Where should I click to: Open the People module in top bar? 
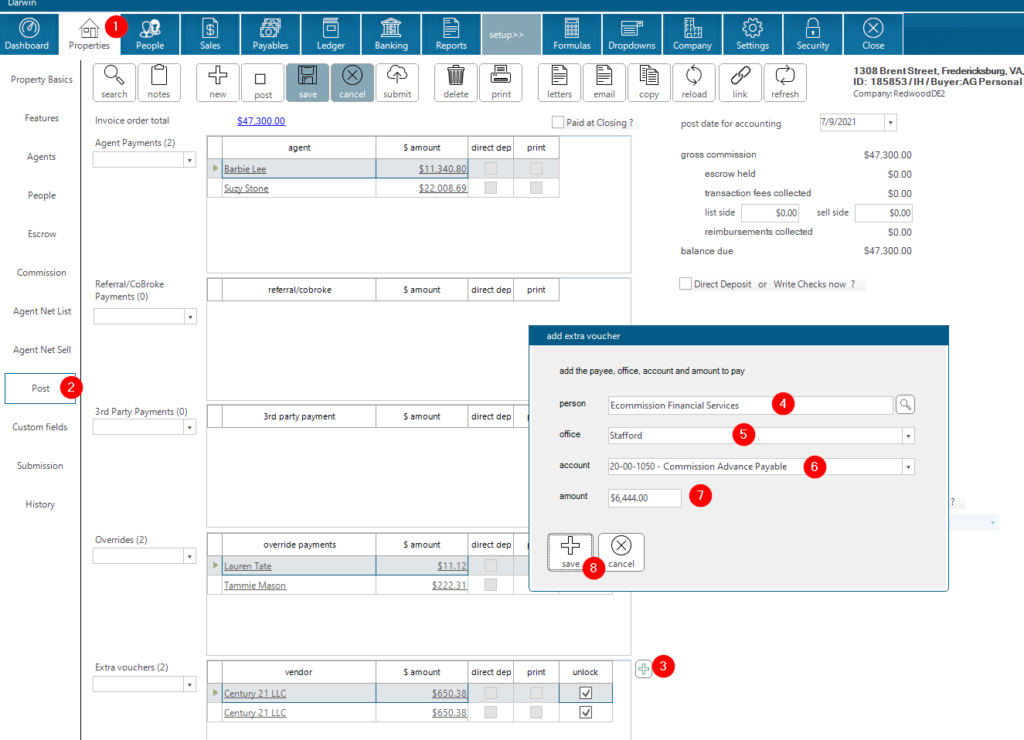(150, 34)
